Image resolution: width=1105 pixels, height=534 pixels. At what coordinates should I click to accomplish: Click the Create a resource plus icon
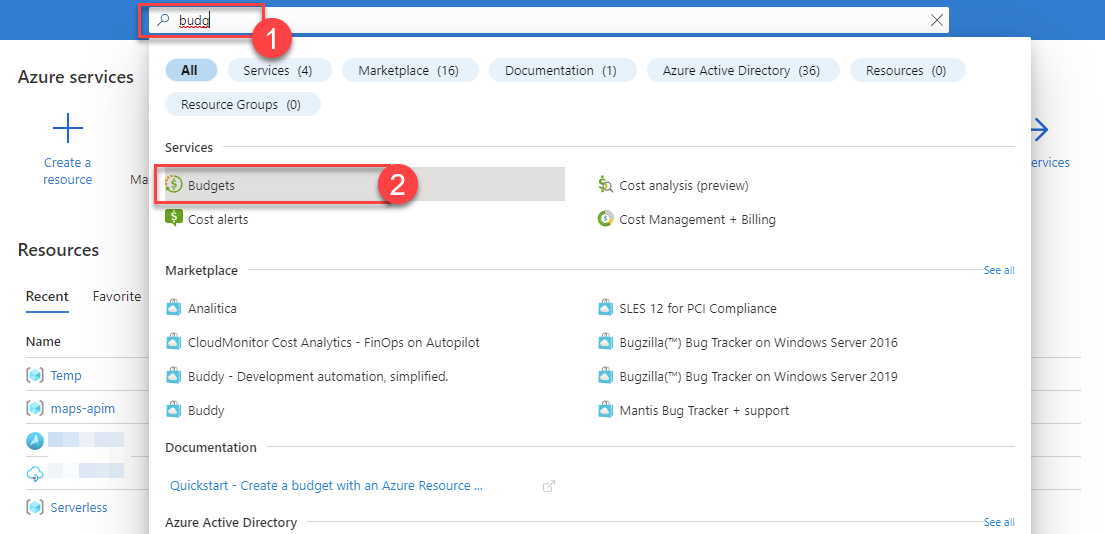point(68,128)
